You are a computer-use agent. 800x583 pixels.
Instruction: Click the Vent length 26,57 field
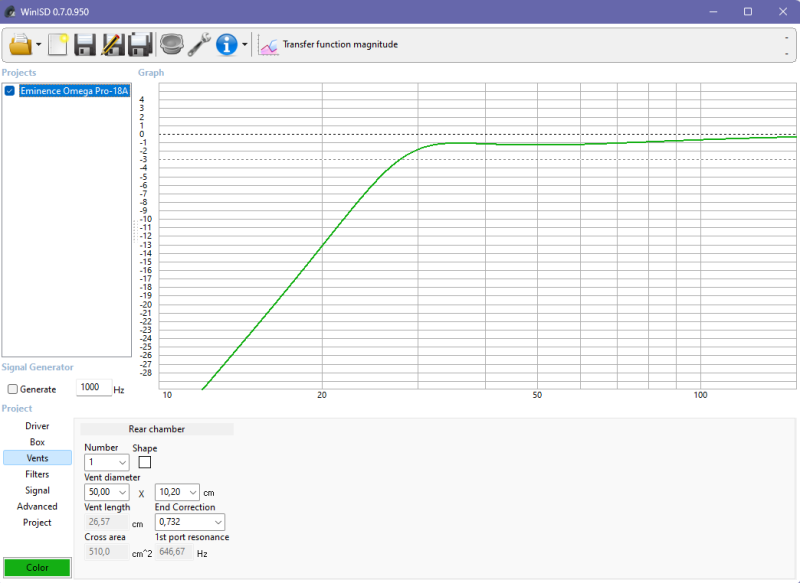click(x=107, y=522)
